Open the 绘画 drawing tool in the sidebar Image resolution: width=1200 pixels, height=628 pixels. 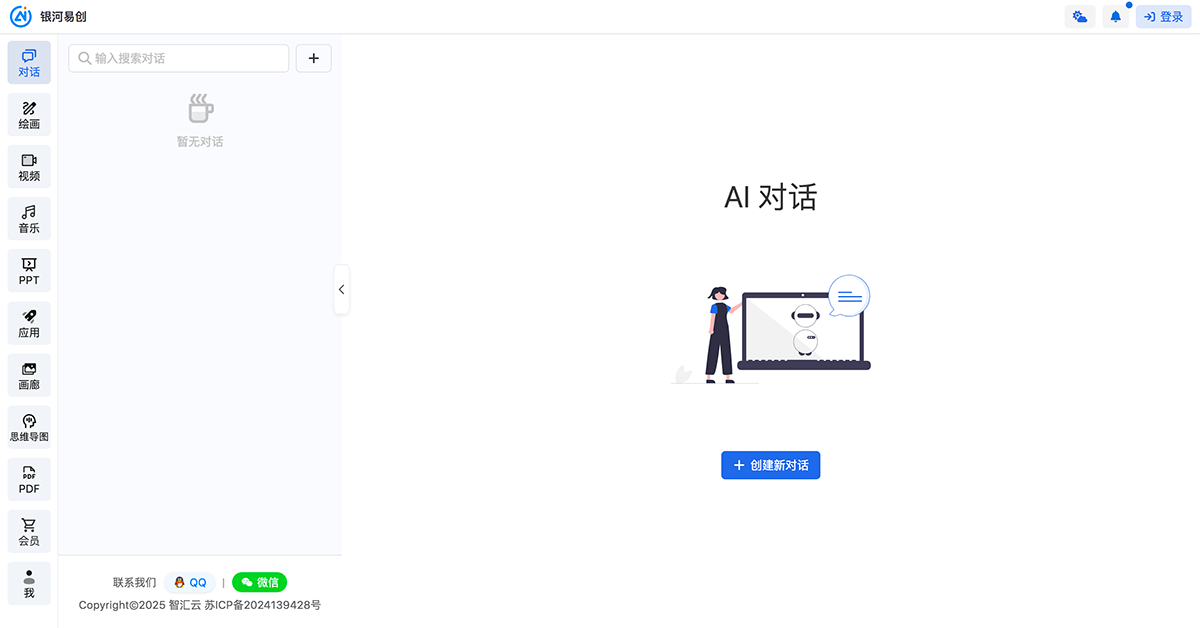tap(29, 114)
